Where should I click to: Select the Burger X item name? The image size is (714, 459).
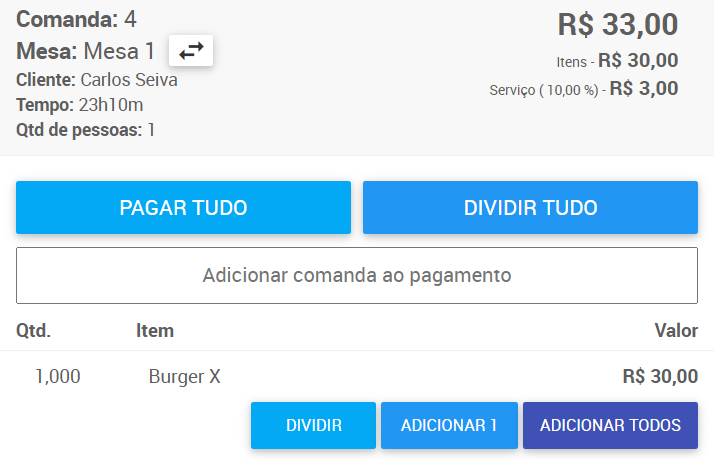coord(184,377)
